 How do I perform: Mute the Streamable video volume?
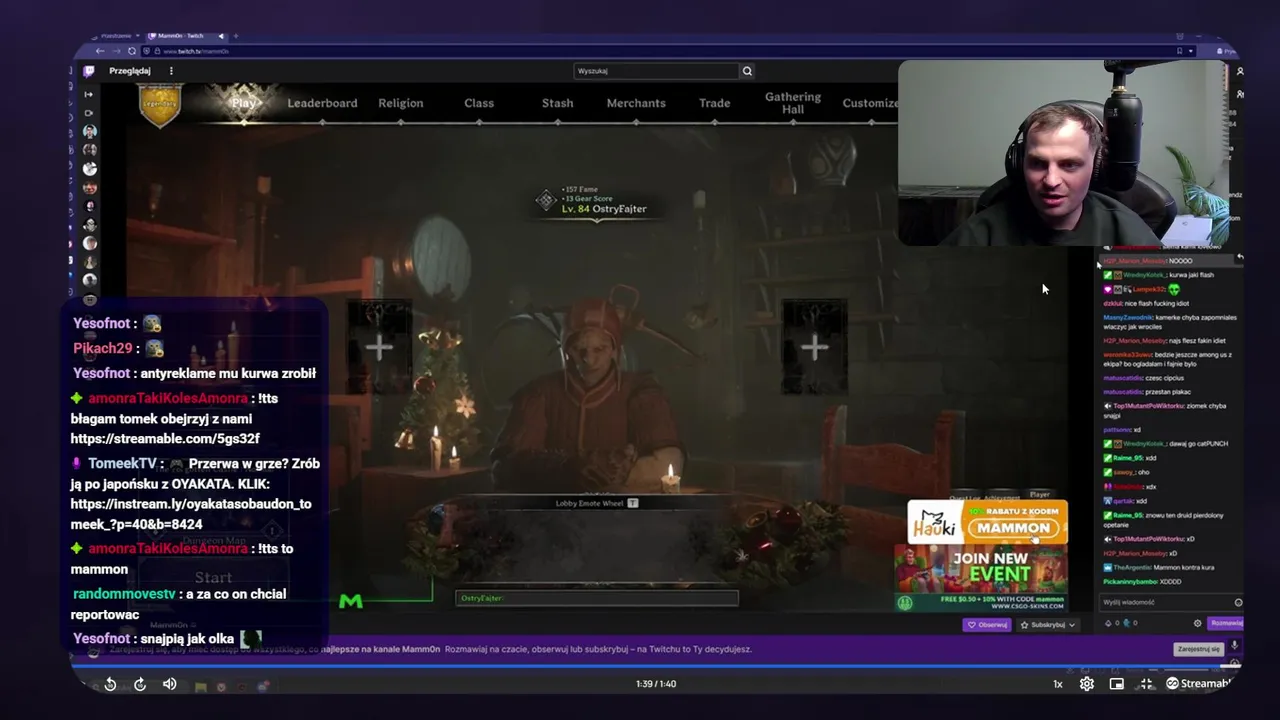point(169,684)
